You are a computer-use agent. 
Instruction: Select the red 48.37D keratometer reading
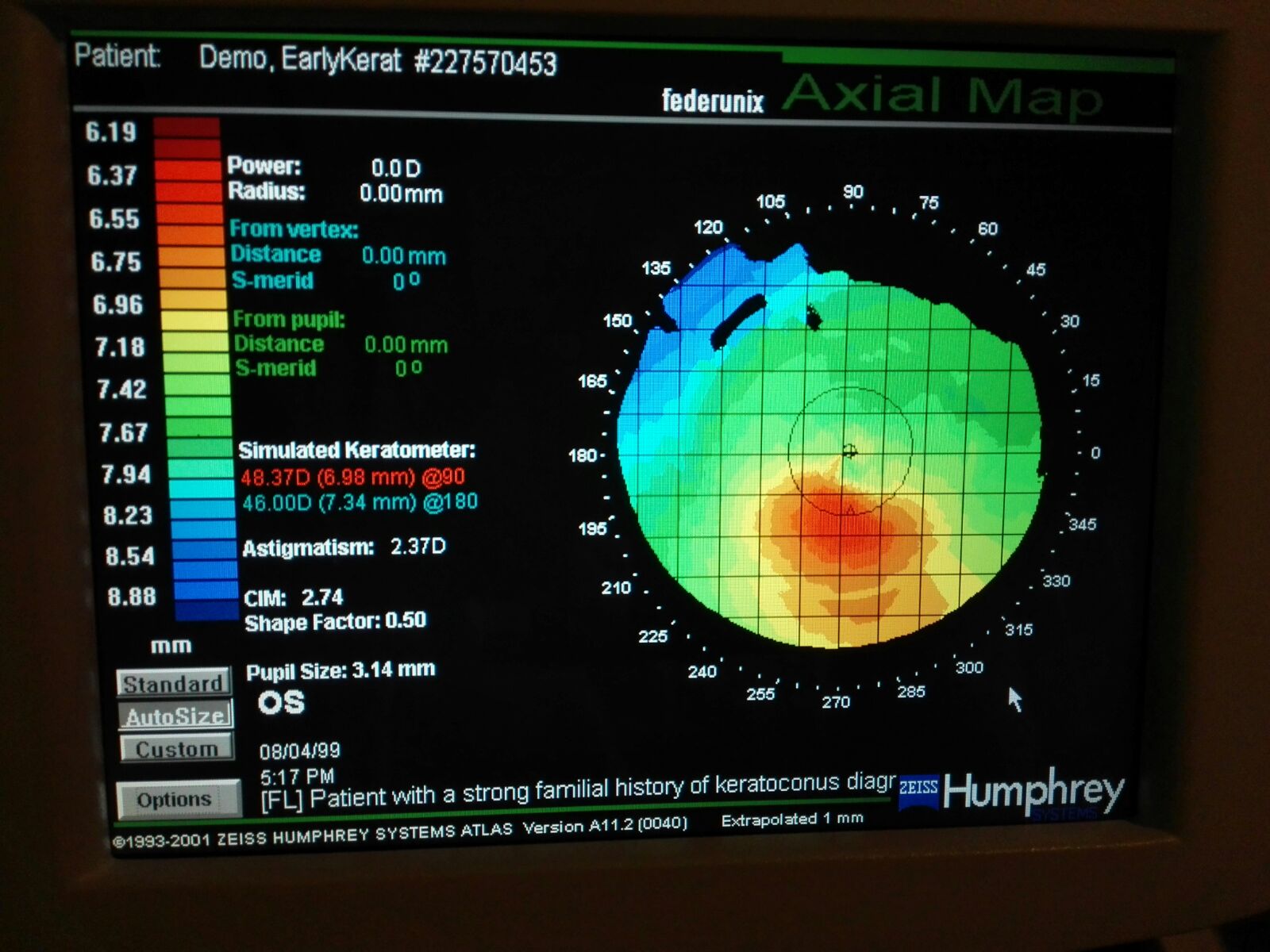352,478
